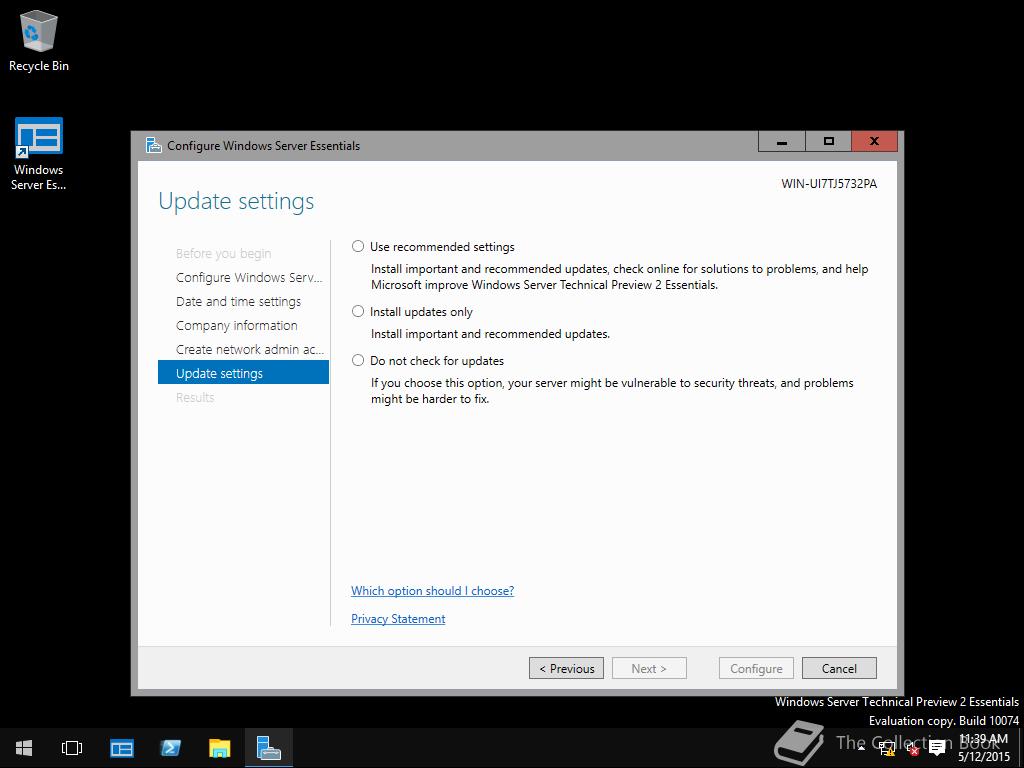Close the Configure Essentials window

pos(874,142)
